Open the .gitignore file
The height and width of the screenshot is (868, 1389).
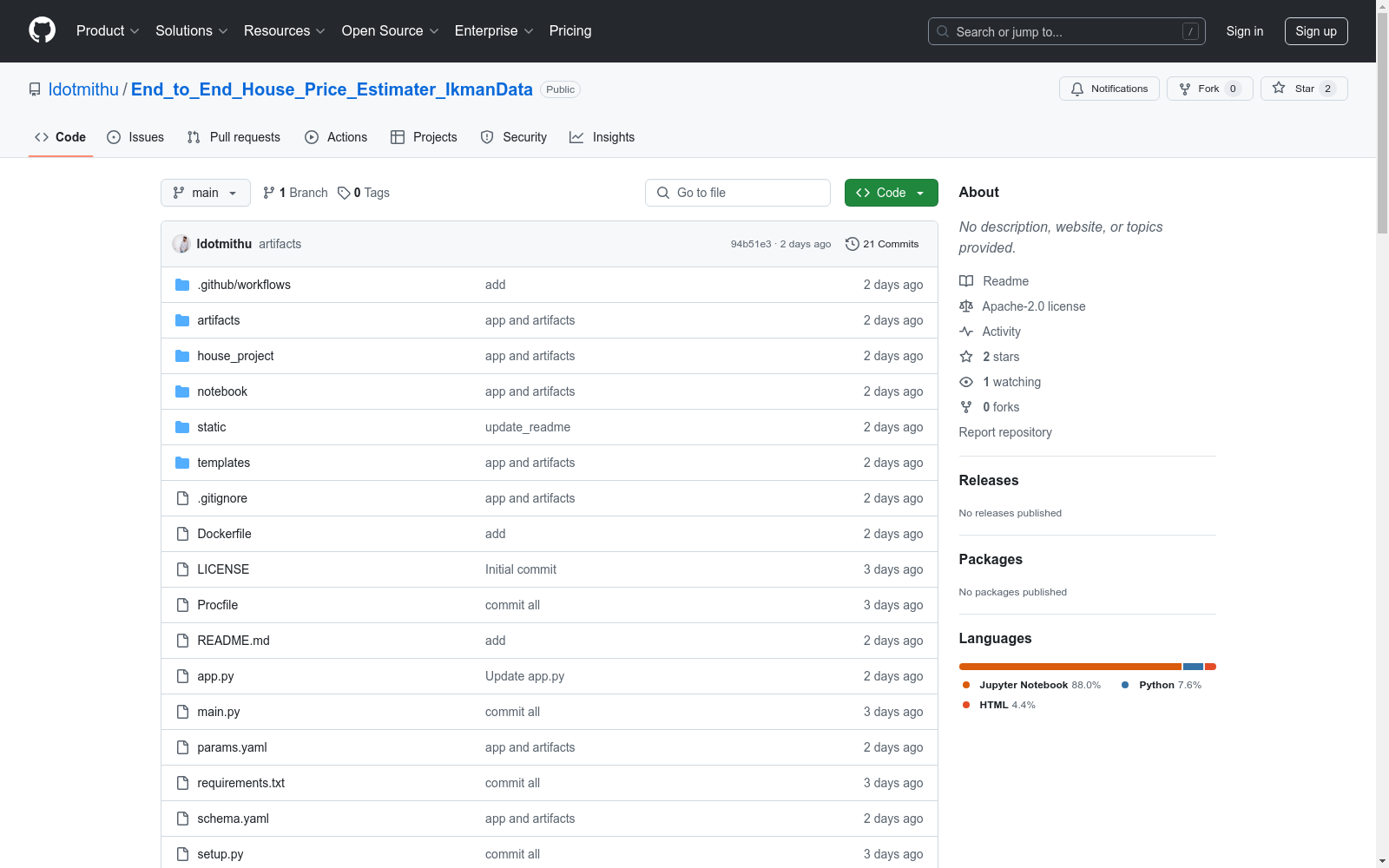[x=222, y=498]
